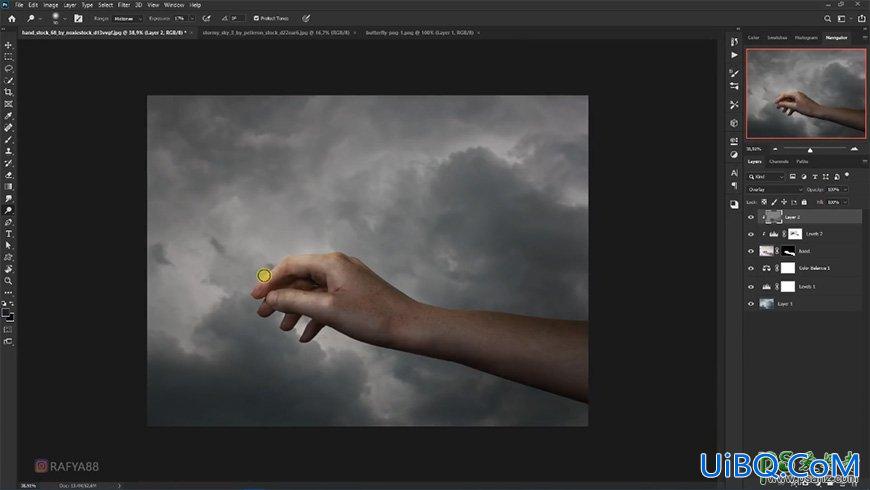Open the Window menu

pyautogui.click(x=174, y=4)
